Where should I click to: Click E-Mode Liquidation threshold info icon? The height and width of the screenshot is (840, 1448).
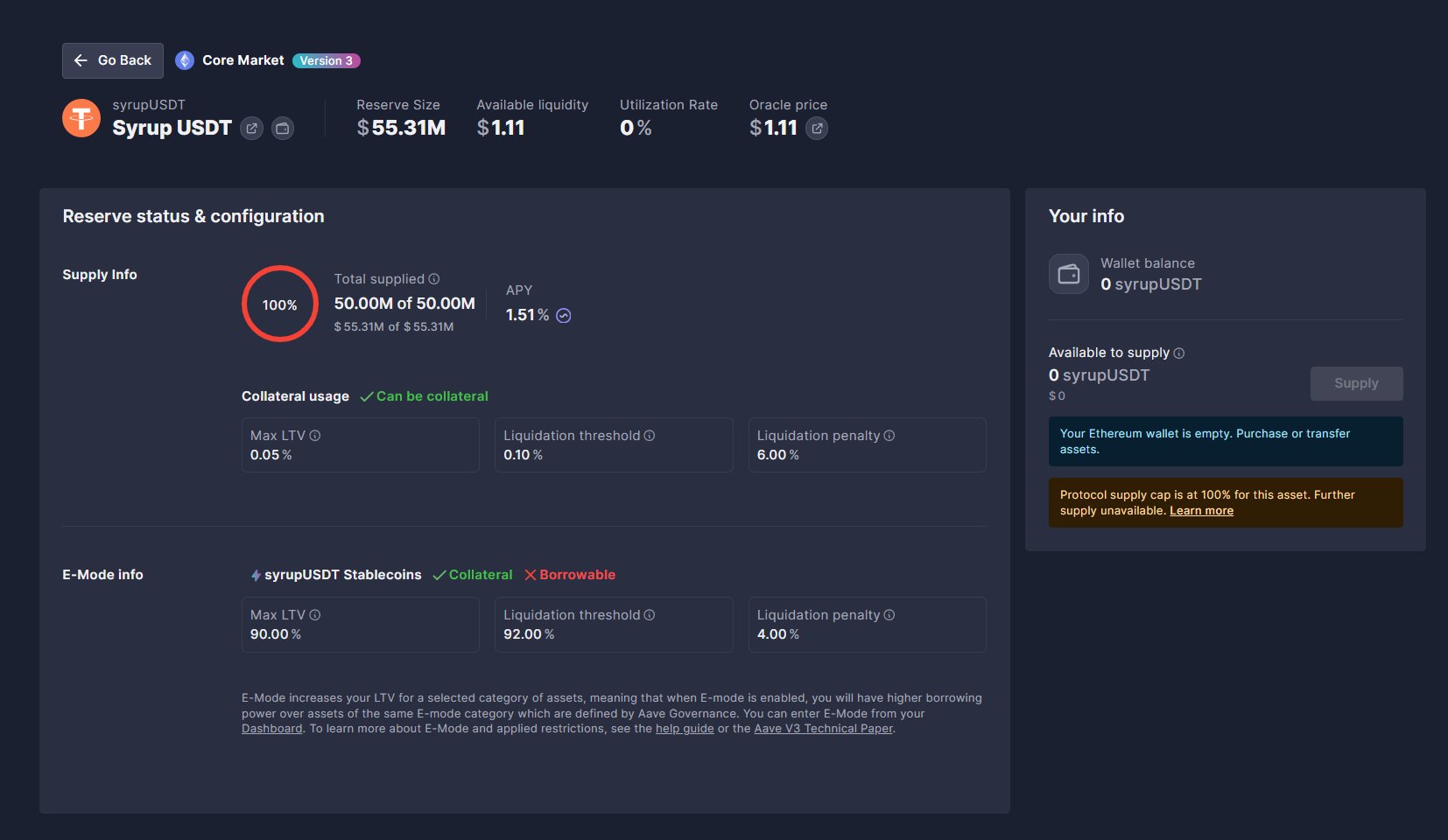[650, 615]
